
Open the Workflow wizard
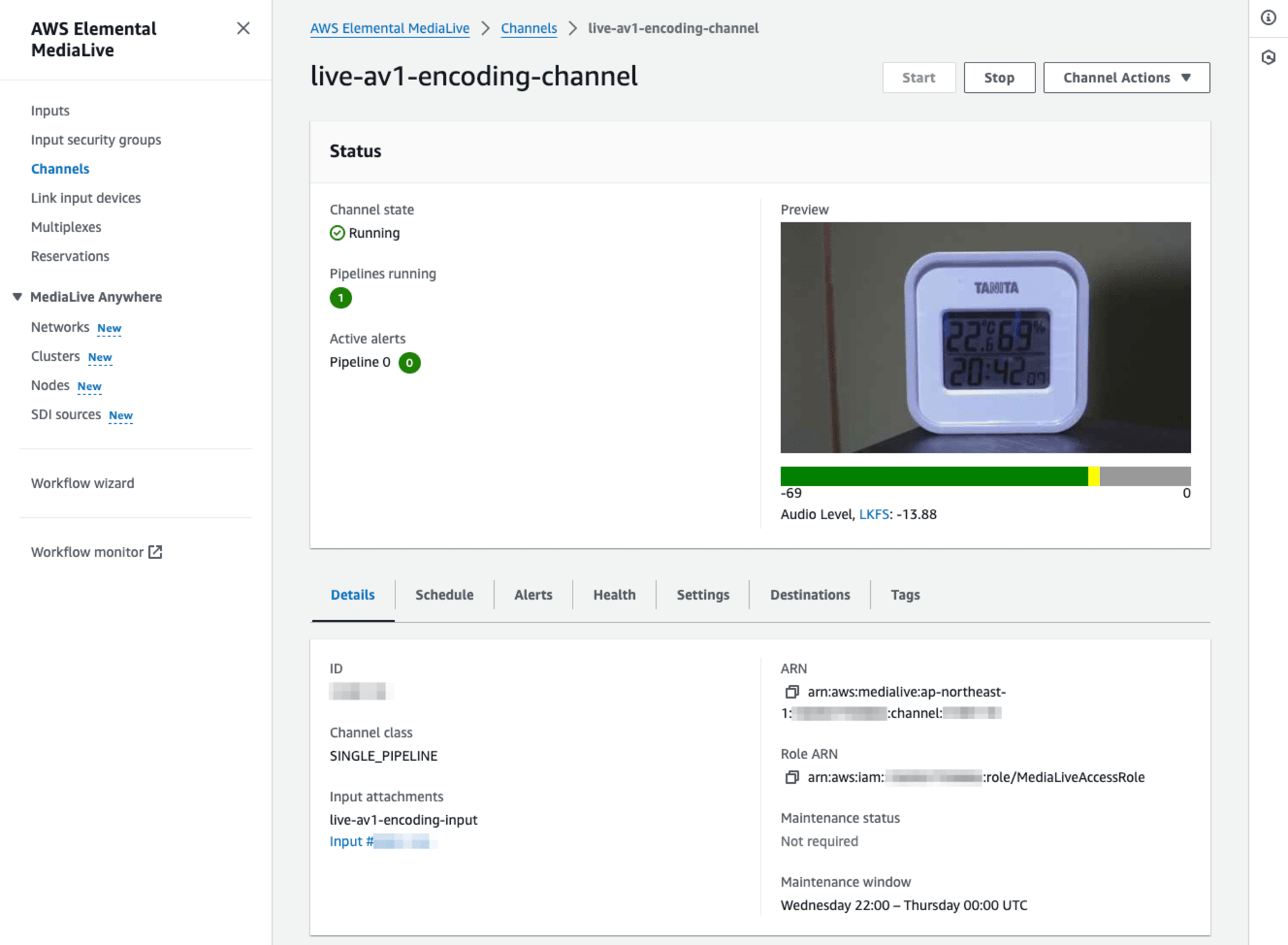click(82, 483)
